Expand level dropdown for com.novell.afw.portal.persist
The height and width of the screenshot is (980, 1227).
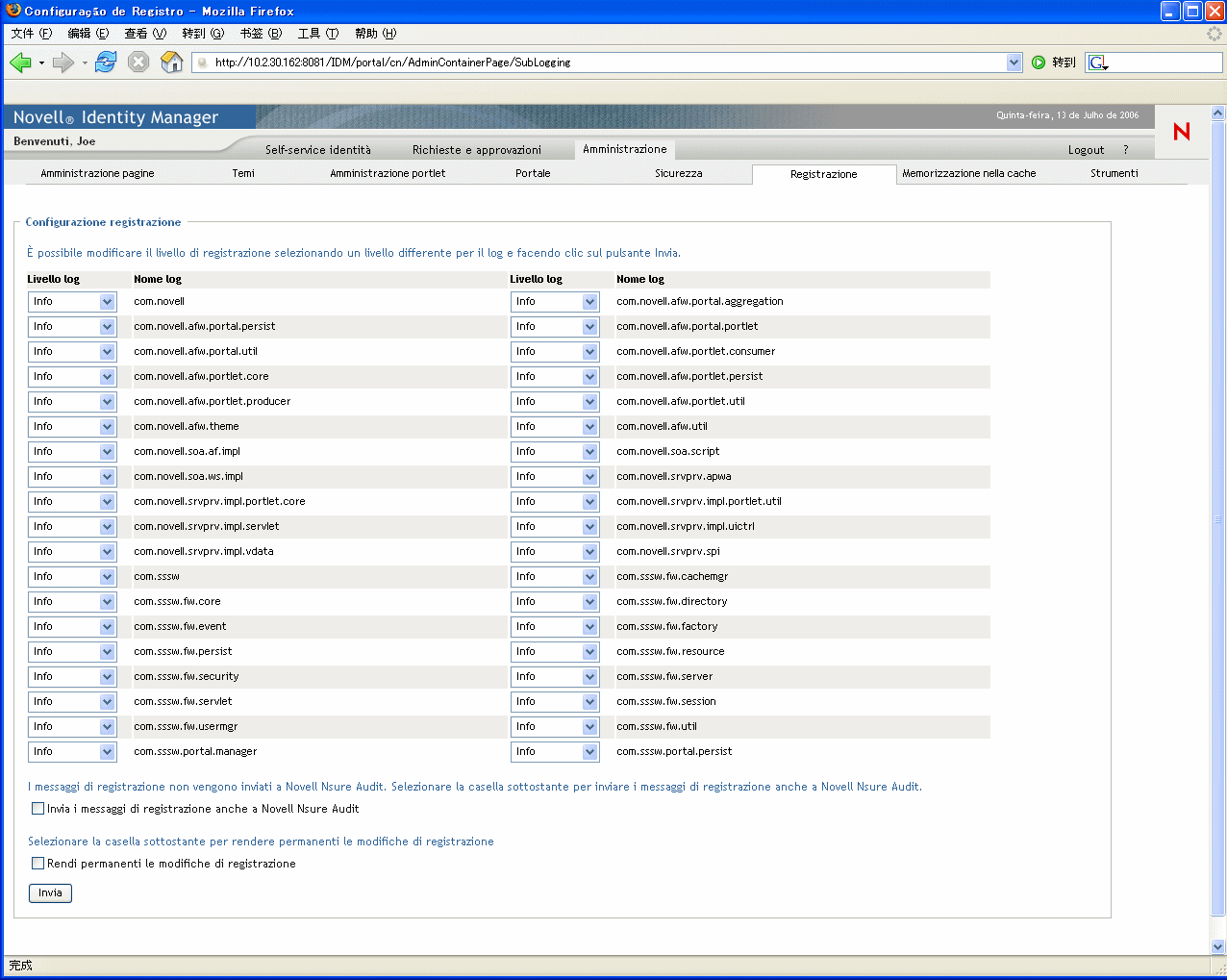pyautogui.click(x=72, y=327)
